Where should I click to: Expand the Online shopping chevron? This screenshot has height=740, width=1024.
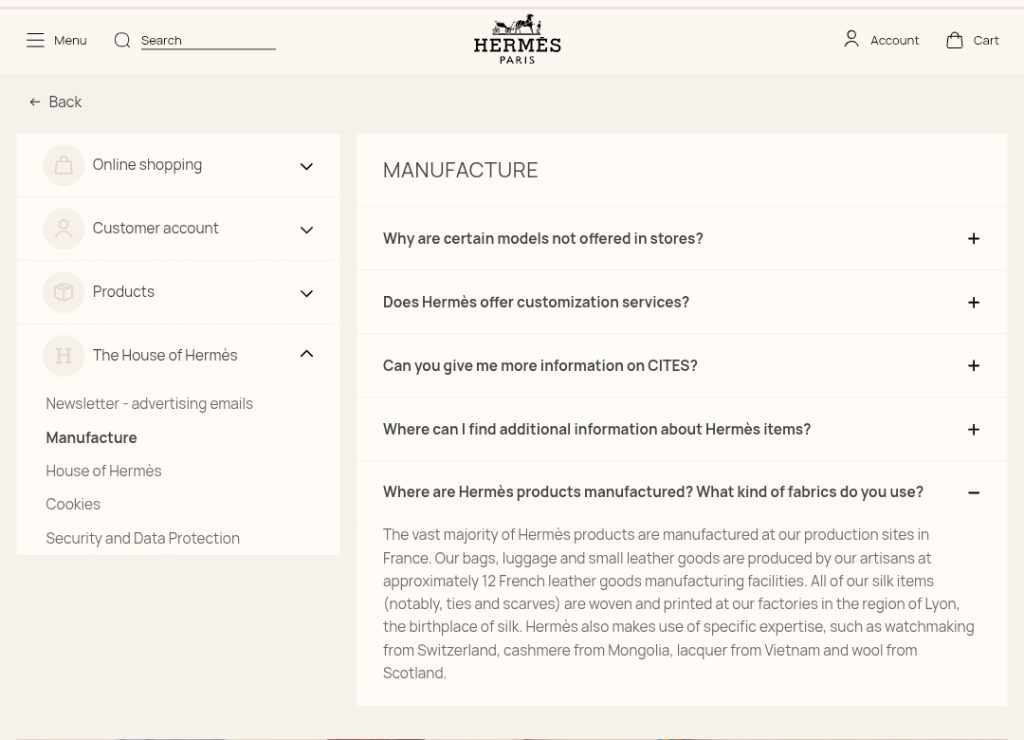306,167
